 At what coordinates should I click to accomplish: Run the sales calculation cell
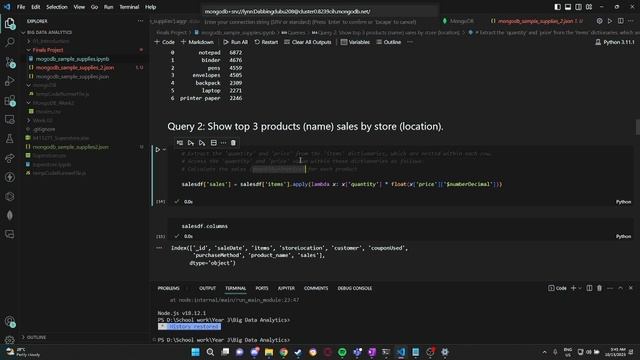(x=158, y=149)
